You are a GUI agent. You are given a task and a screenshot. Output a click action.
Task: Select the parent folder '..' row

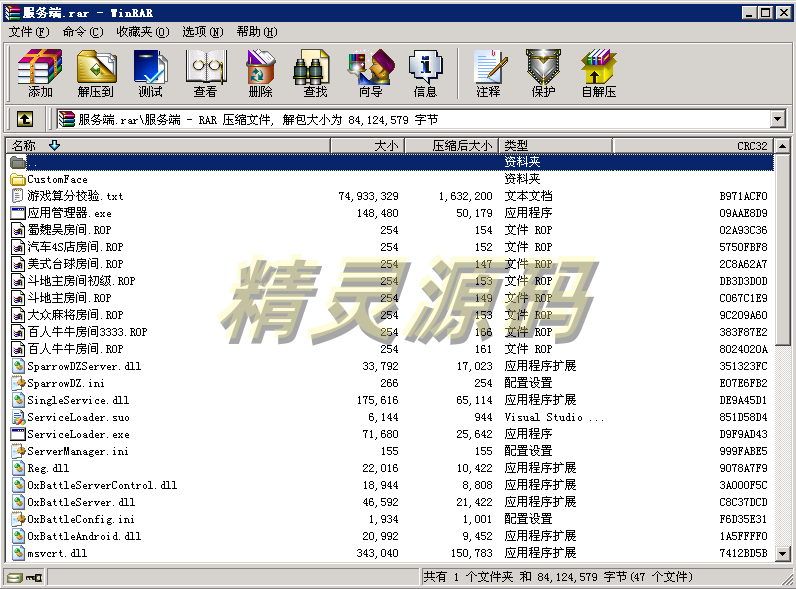pyautogui.click(x=390, y=162)
